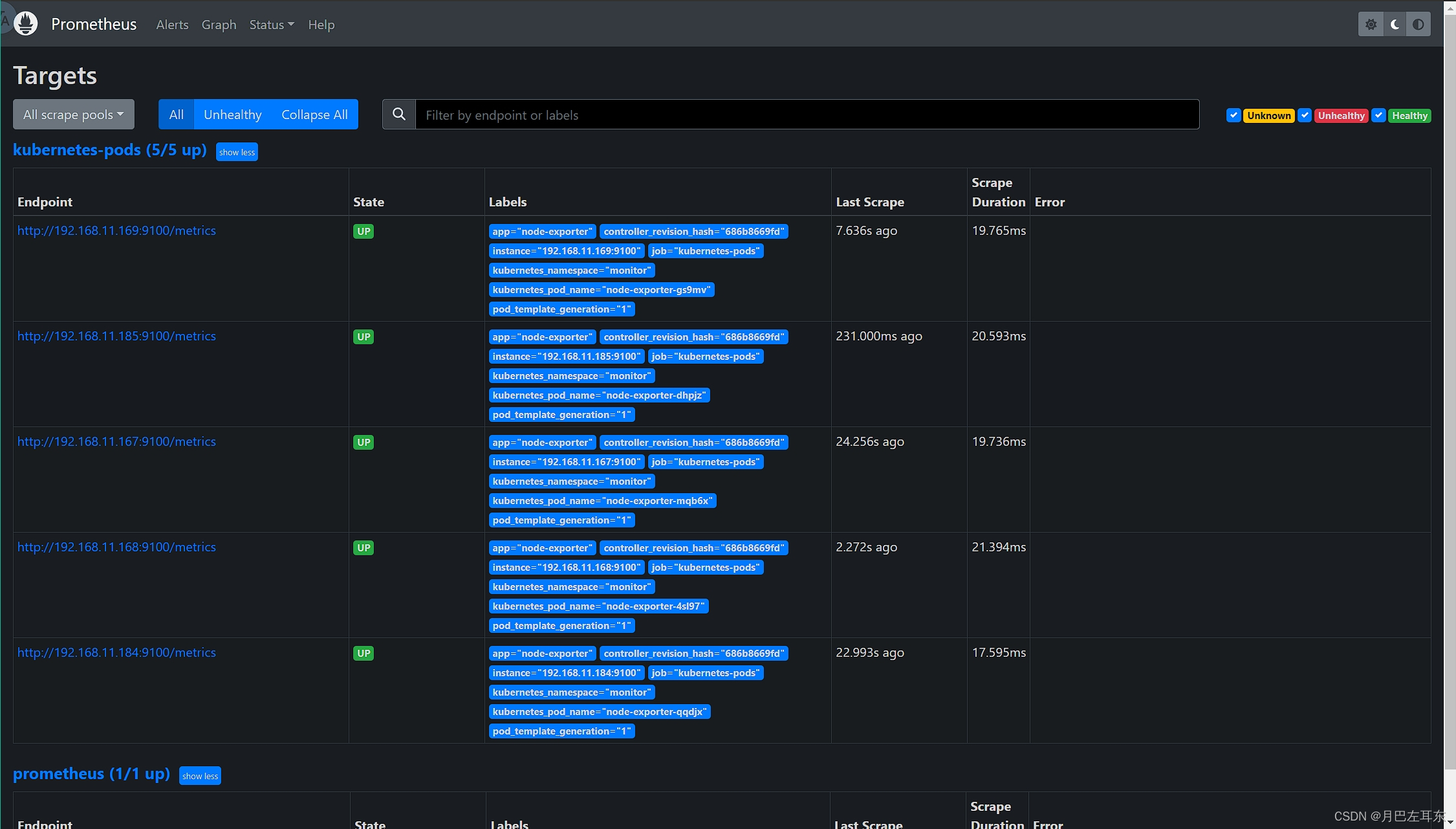Image resolution: width=1456 pixels, height=829 pixels.
Task: Open endpoint http://192.168.11.169:9100/metrics
Action: [116, 230]
